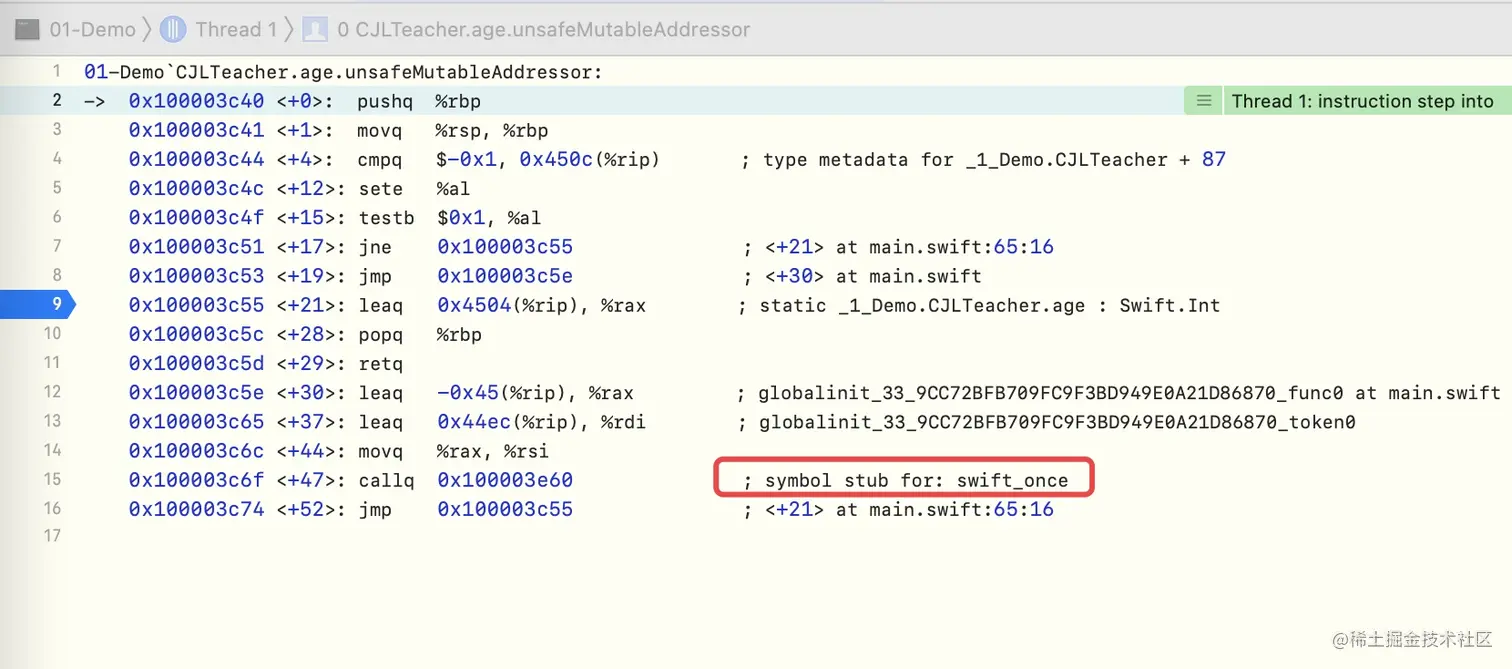The width and height of the screenshot is (1512, 669).
Task: Click address 0x100003c40 on the pushq line
Action: coord(196,101)
